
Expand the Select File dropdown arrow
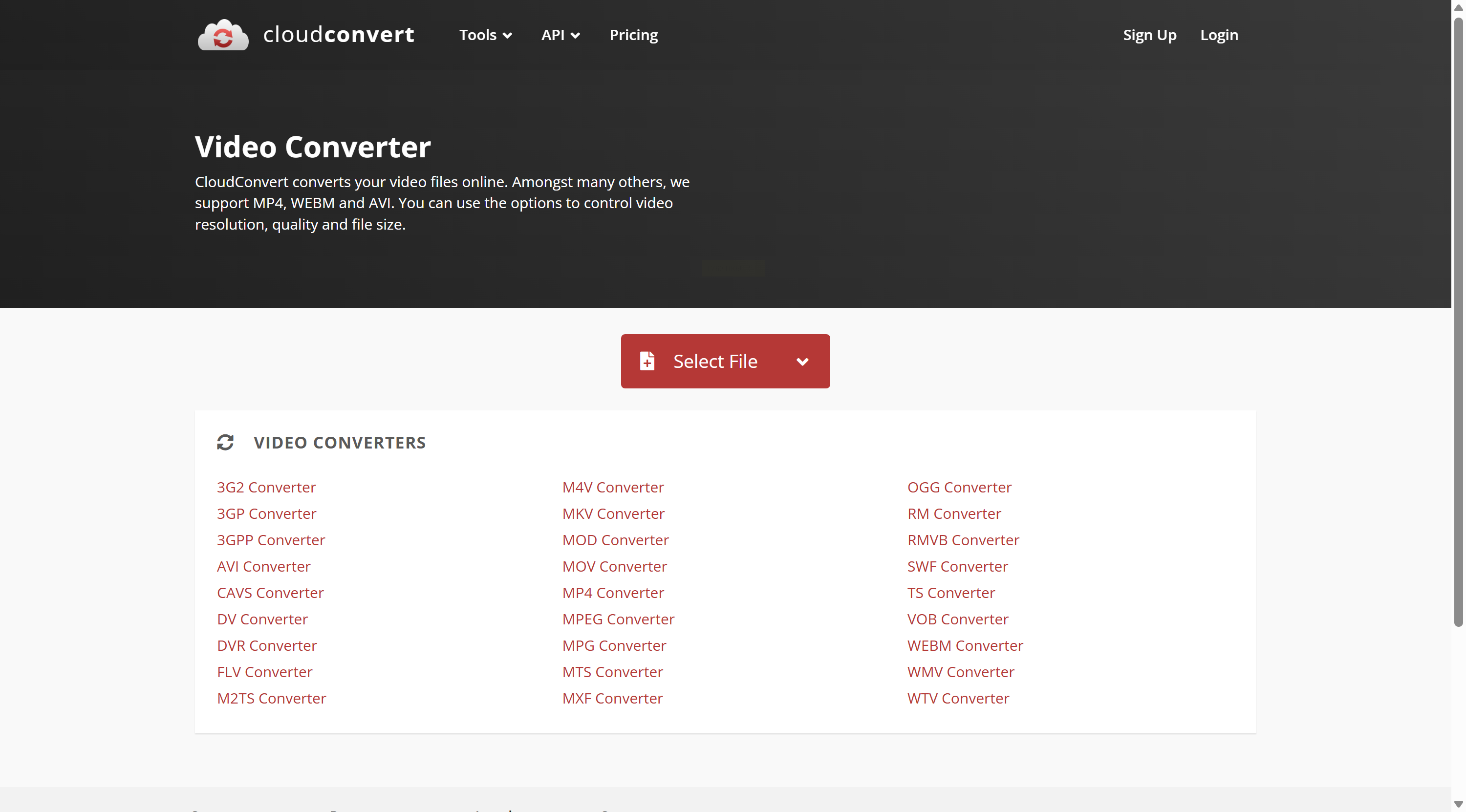click(802, 362)
